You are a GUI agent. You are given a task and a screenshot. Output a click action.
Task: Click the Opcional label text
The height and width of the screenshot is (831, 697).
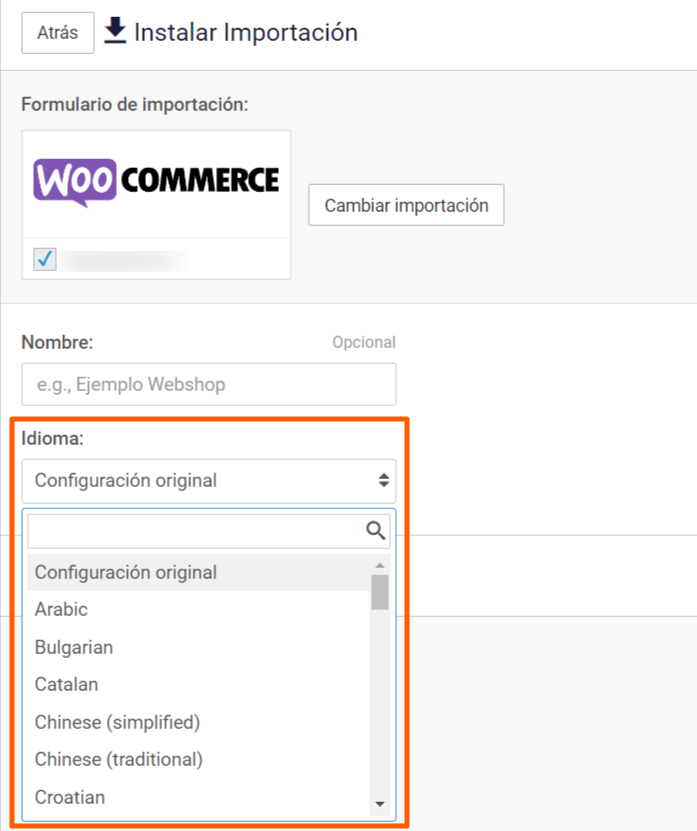point(364,342)
